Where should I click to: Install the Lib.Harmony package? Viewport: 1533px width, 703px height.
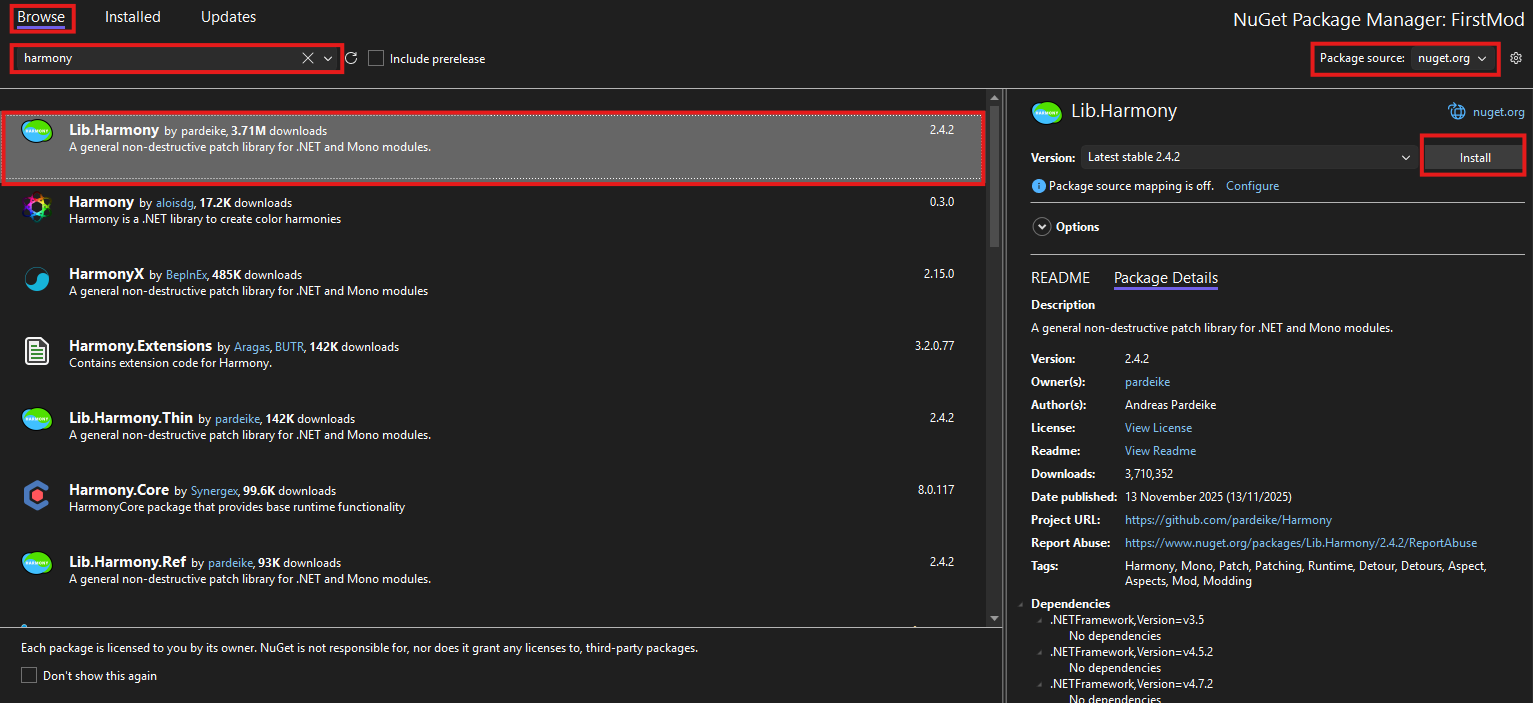pos(1473,157)
